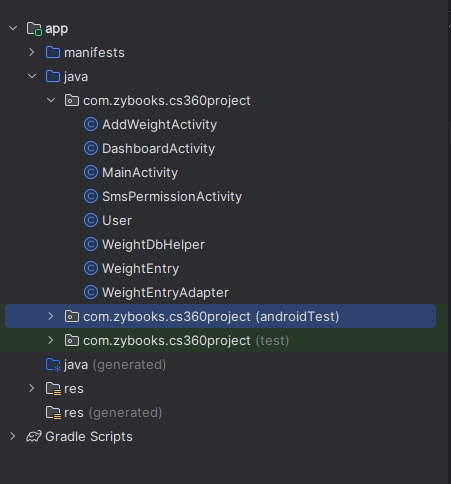451x484 pixels.
Task: Select res (generated) folder
Action: 113,413
